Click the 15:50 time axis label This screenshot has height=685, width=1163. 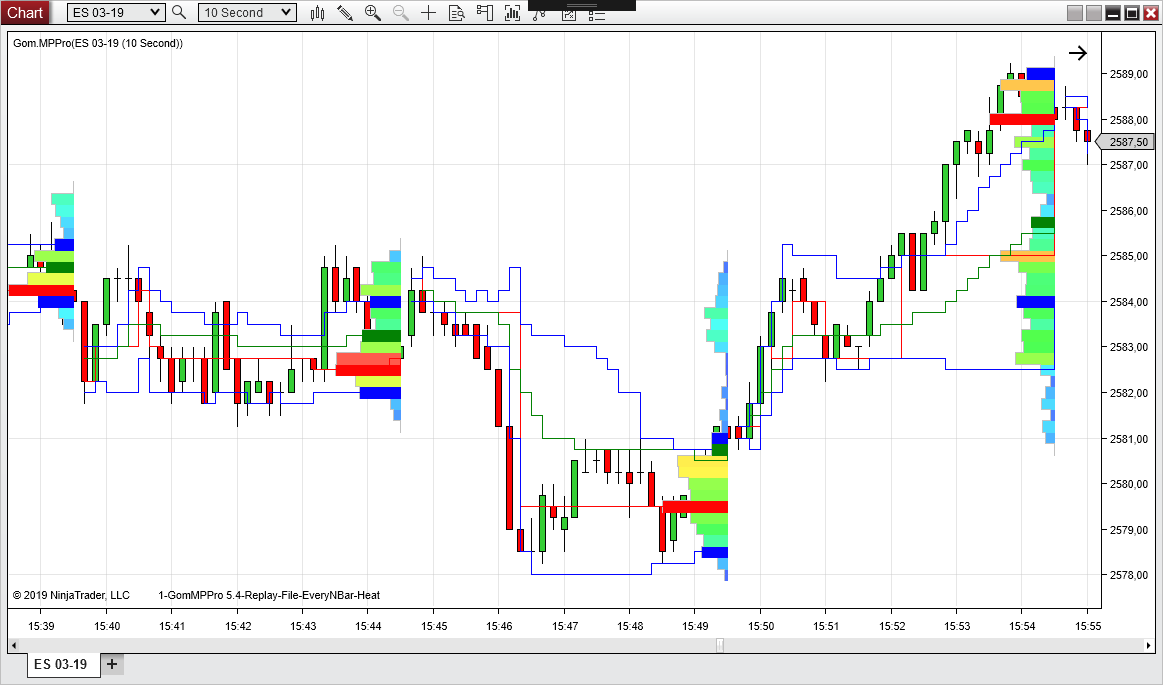760,626
